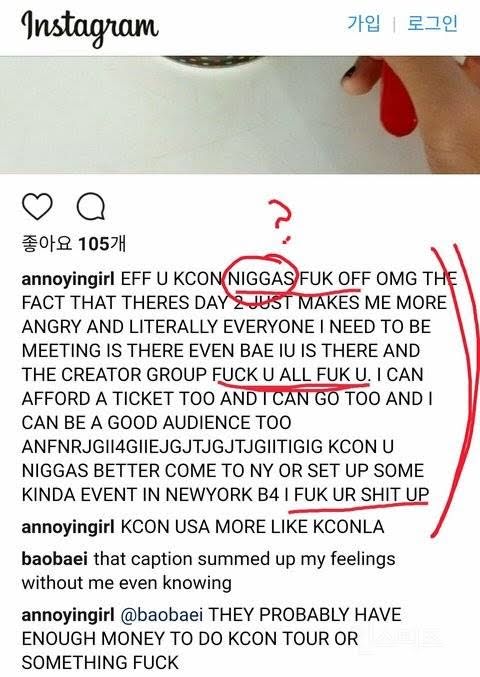The width and height of the screenshot is (480, 677).
Task: Click annoyingirl username next to KCON USA comment
Action: pos(68,527)
